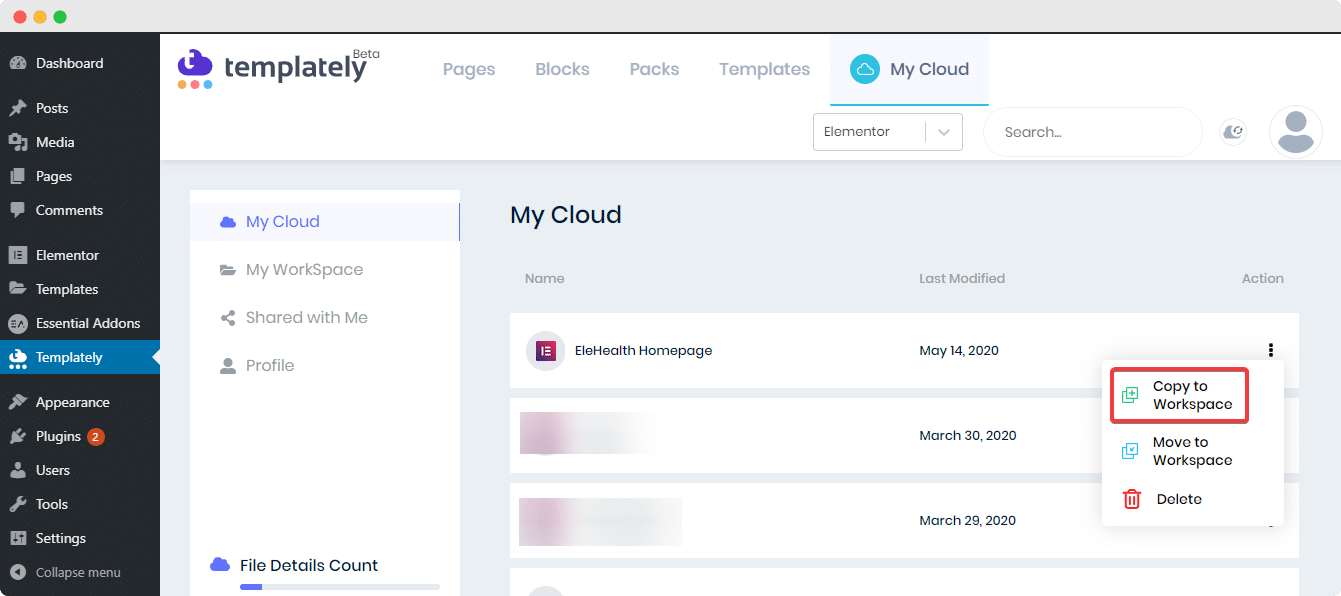
Task: Click the red Delete trash icon
Action: 1132,499
